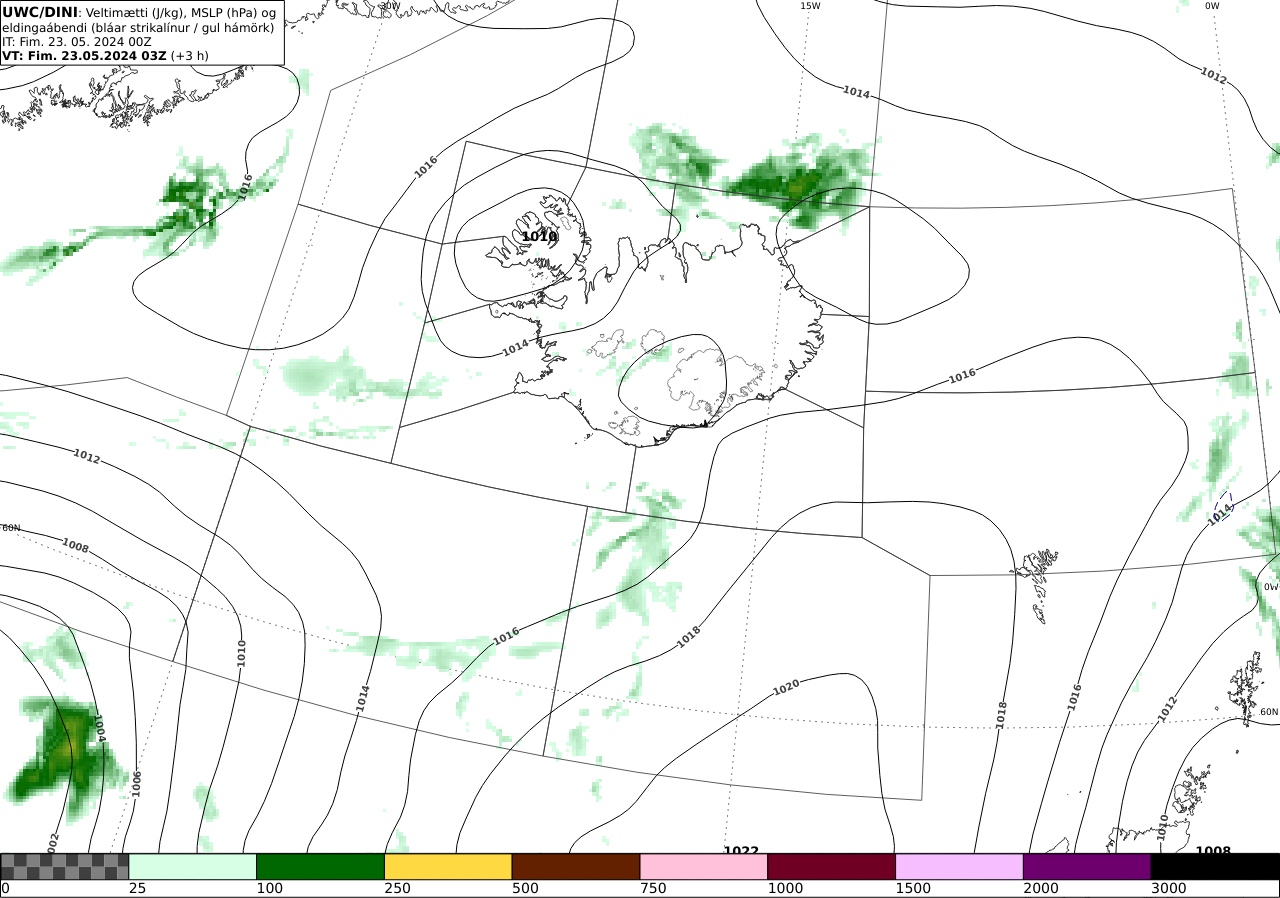Screen dimensions: 1280x898
Task: Click the legend value "2000"
Action: (1041, 888)
